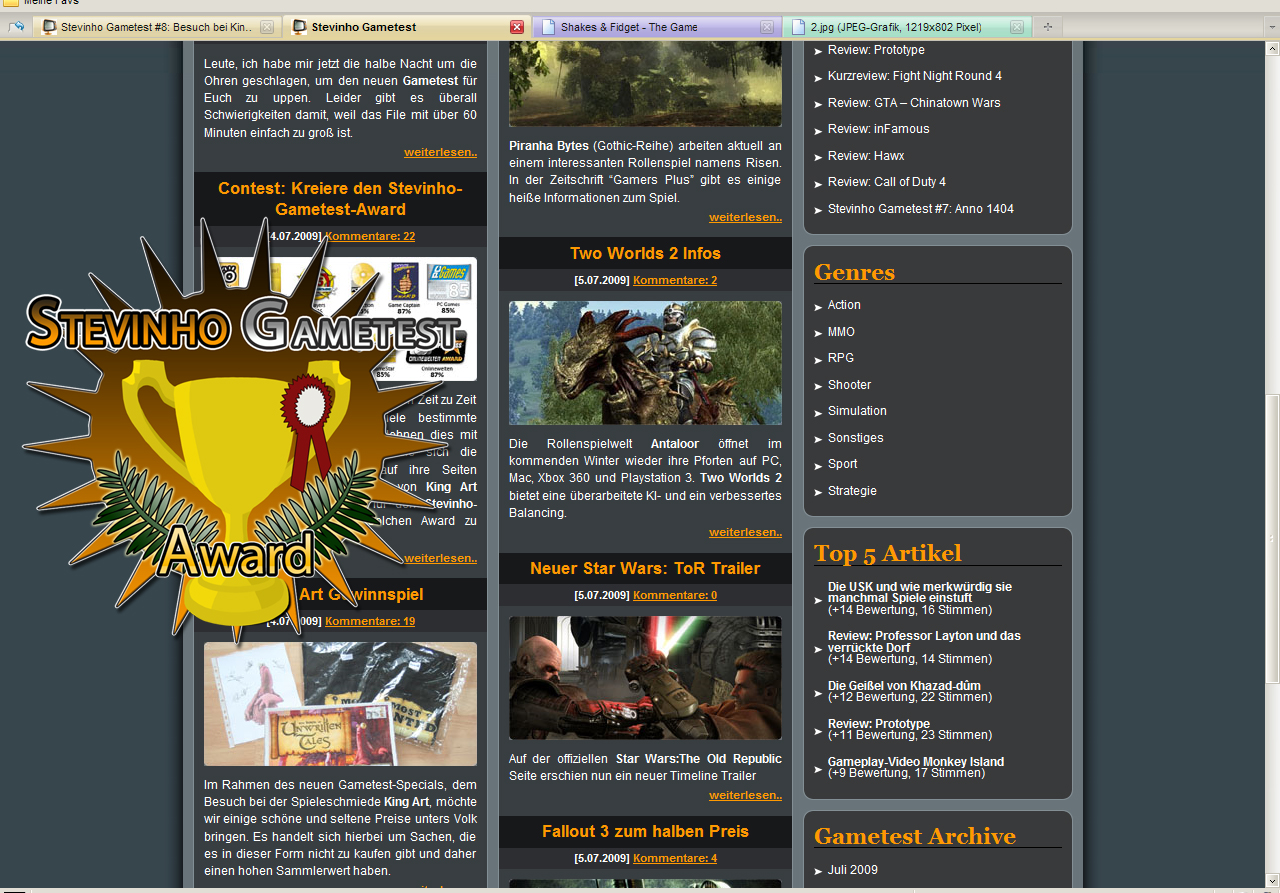Switch to Shakes & Fidget - The Game tab
This screenshot has height=893, width=1280.
[629, 27]
